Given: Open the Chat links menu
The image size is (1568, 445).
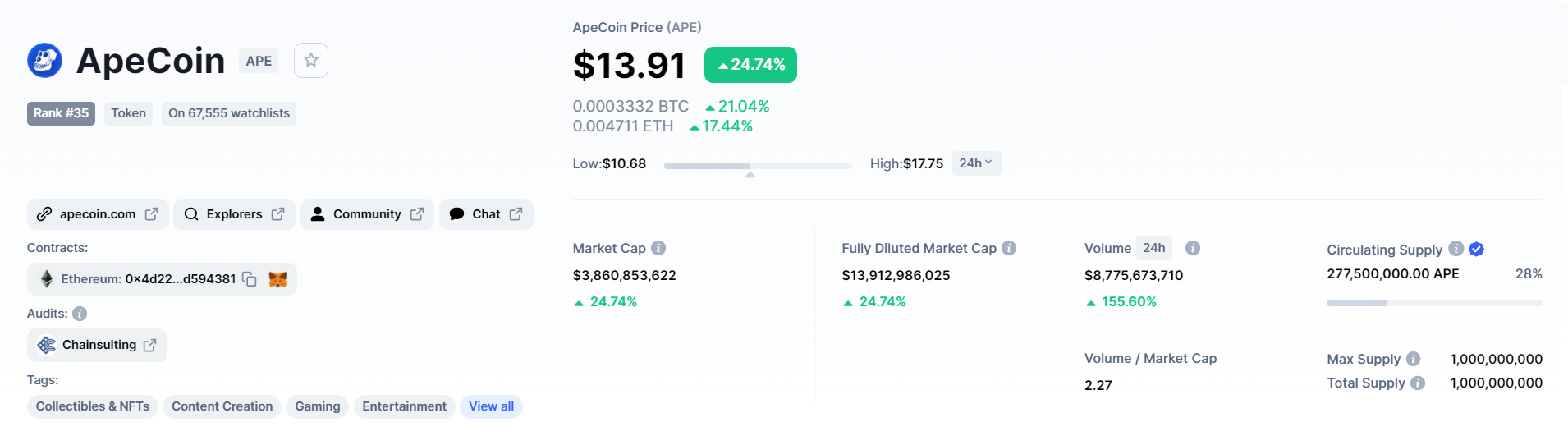Looking at the screenshot, I should [x=486, y=214].
